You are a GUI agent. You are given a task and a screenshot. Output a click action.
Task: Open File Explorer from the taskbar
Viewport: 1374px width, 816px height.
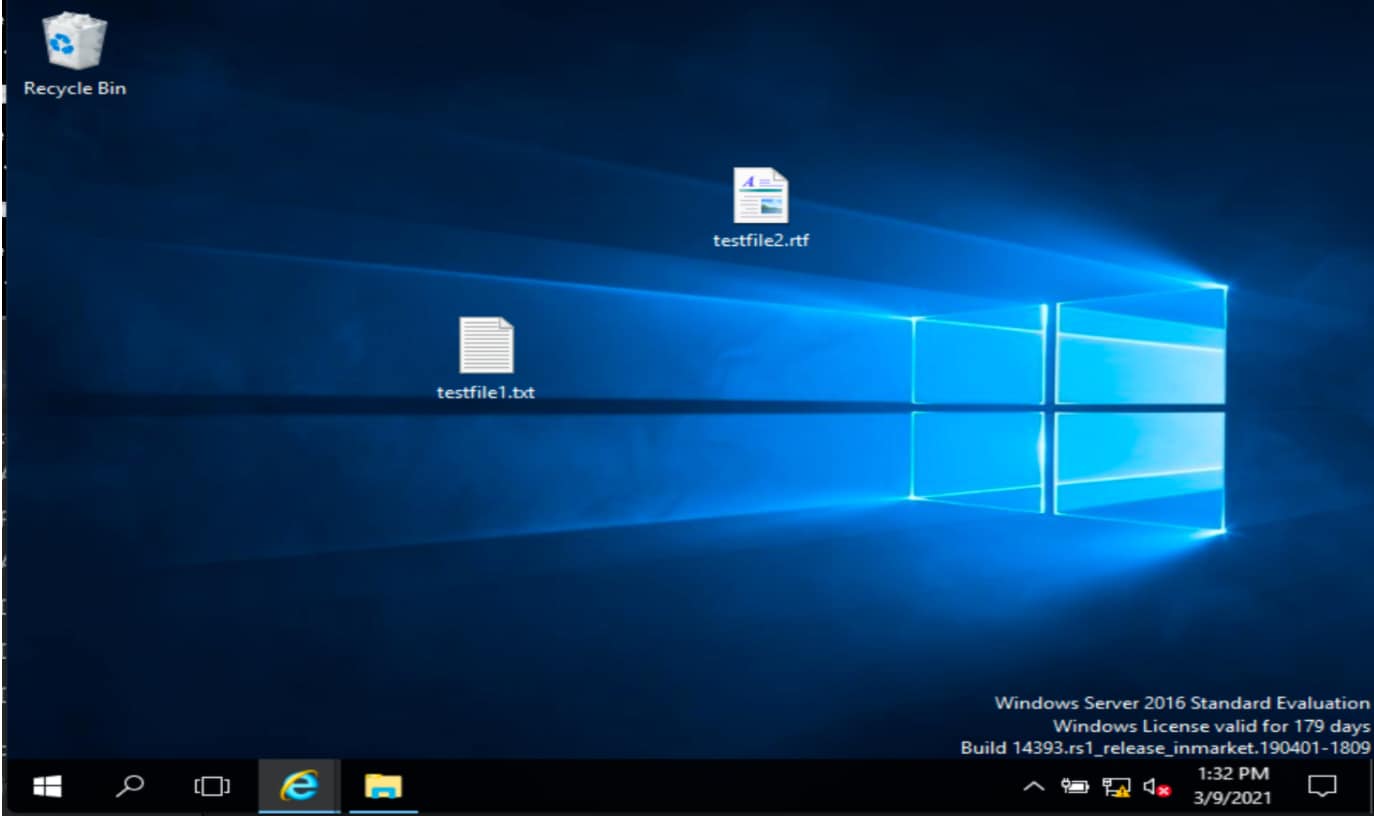pyautogui.click(x=382, y=787)
